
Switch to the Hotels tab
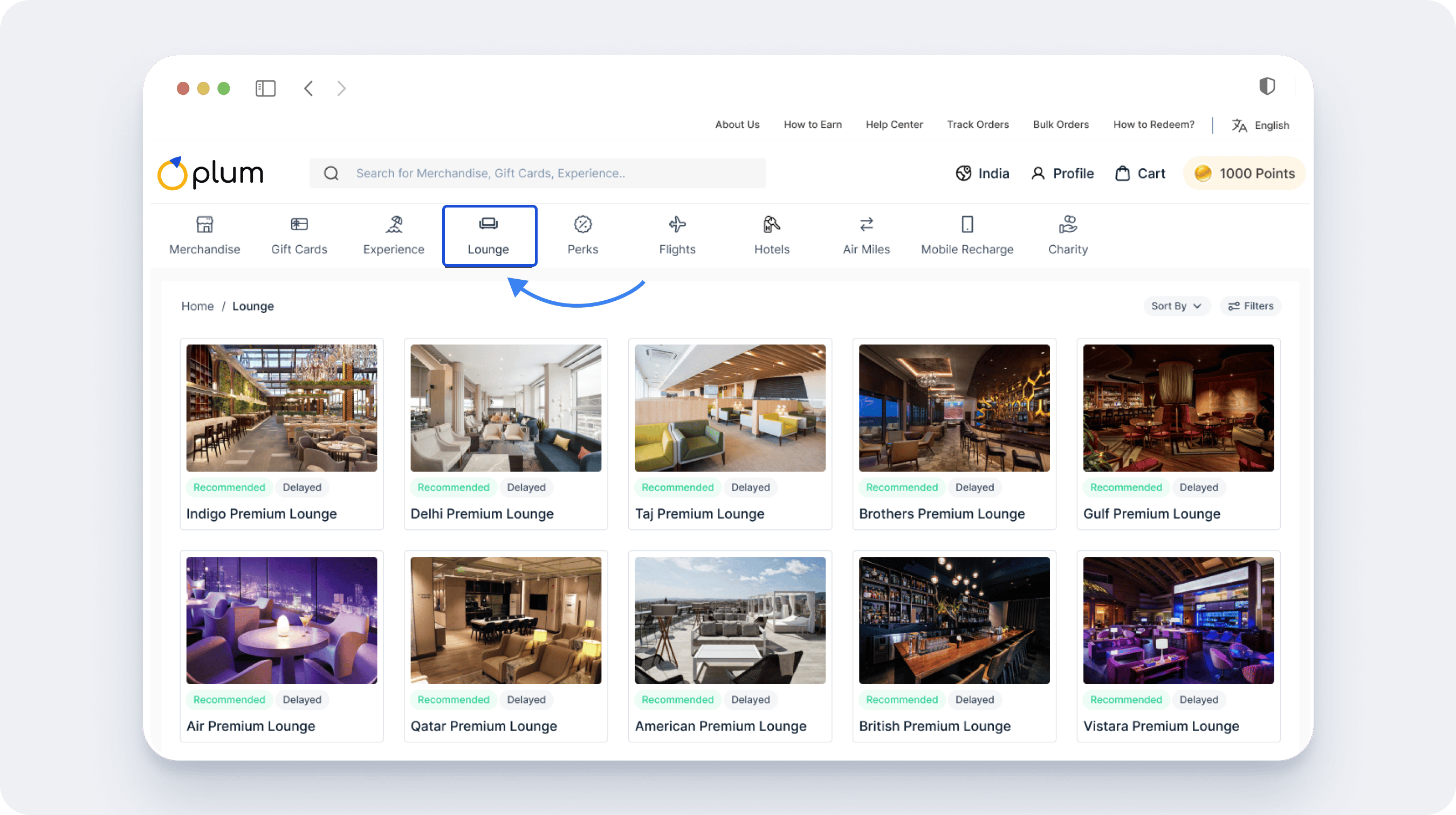[772, 236]
